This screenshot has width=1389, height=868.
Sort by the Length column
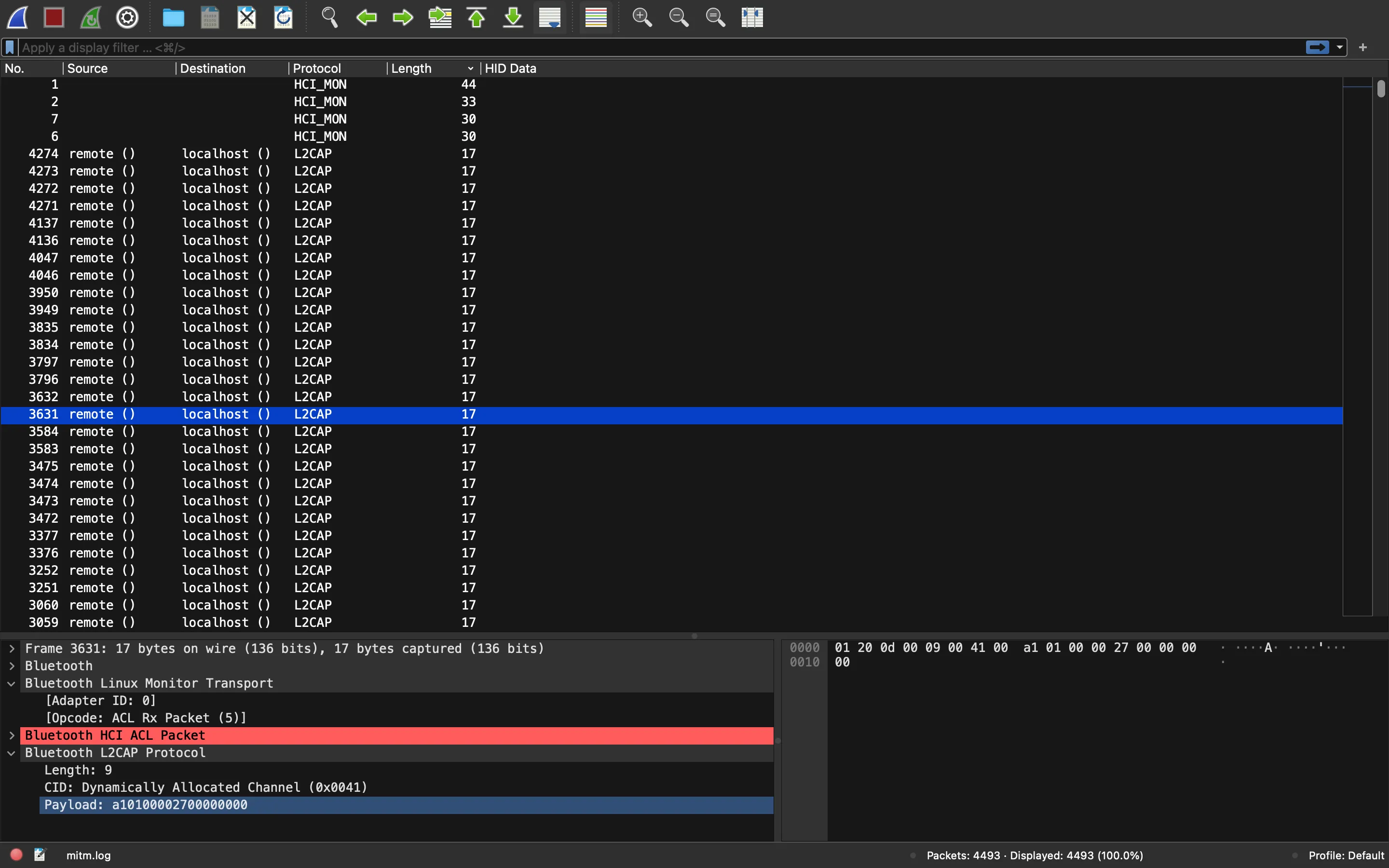[x=434, y=68]
